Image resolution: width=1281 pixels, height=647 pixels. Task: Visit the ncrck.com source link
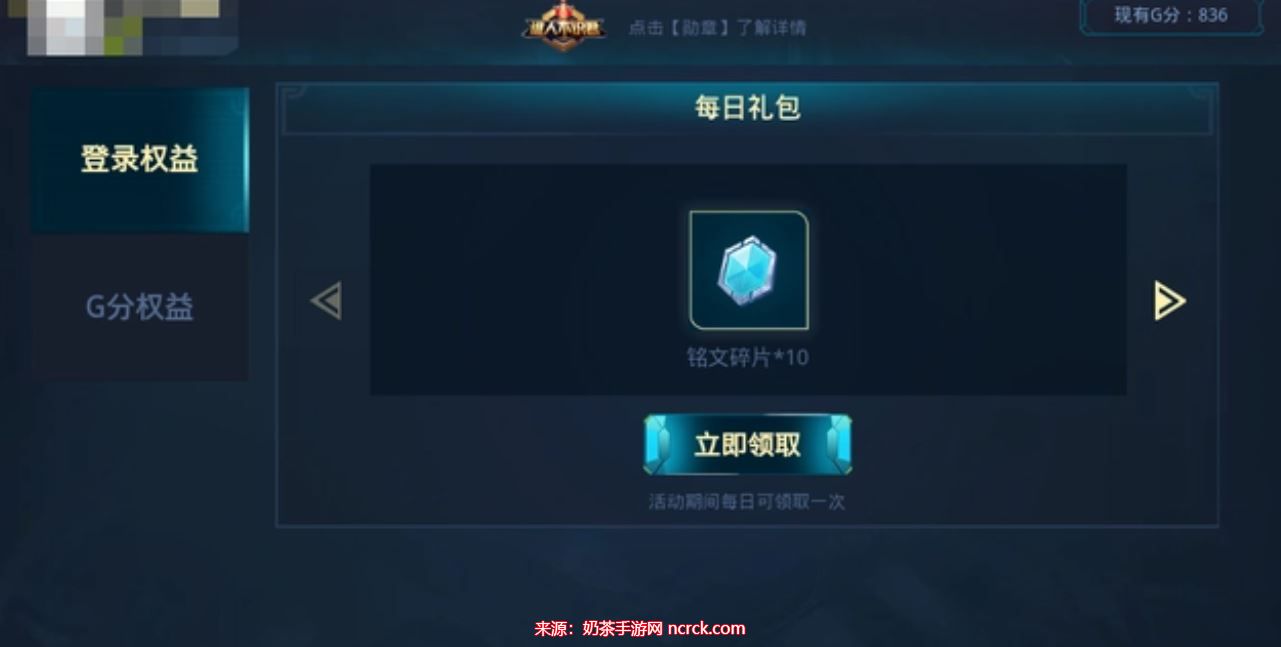click(x=706, y=628)
